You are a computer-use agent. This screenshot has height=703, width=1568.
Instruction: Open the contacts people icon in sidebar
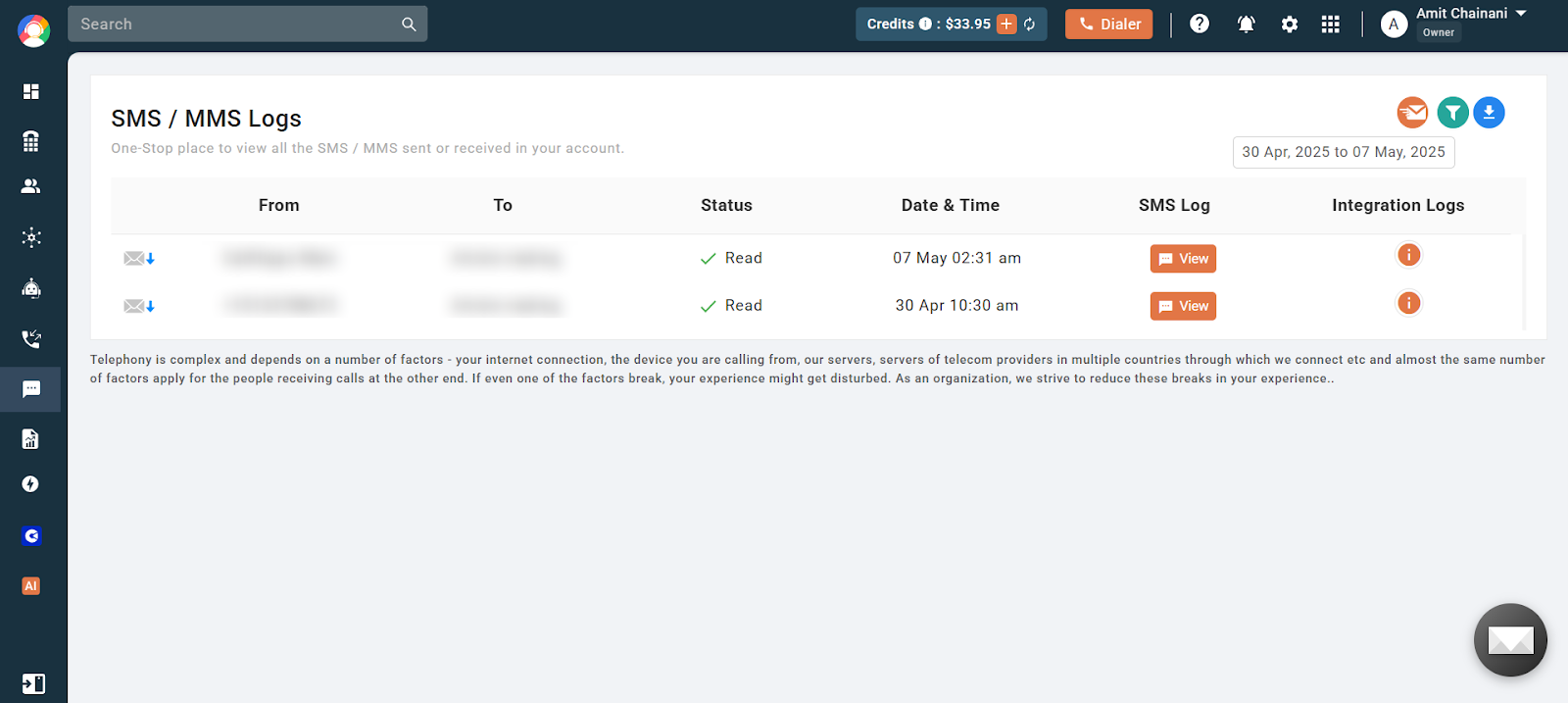(x=31, y=186)
